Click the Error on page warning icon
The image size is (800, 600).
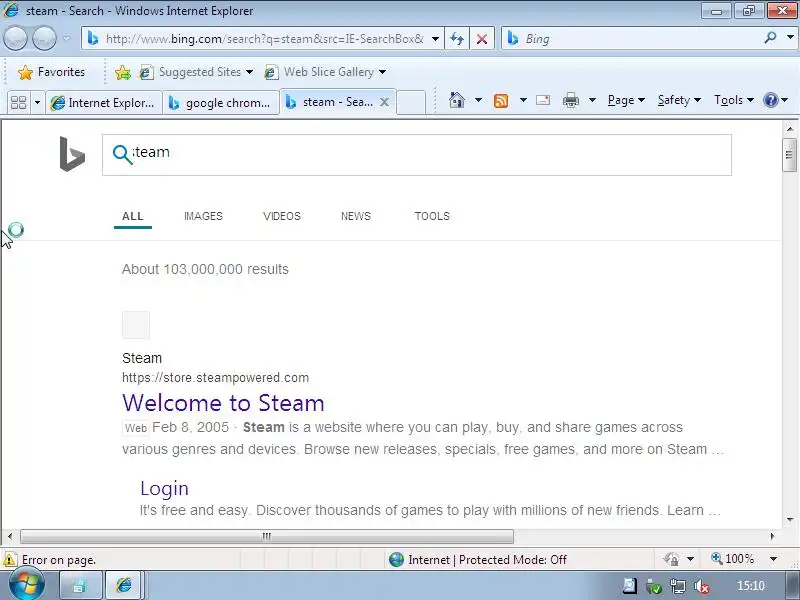[x=9, y=560]
